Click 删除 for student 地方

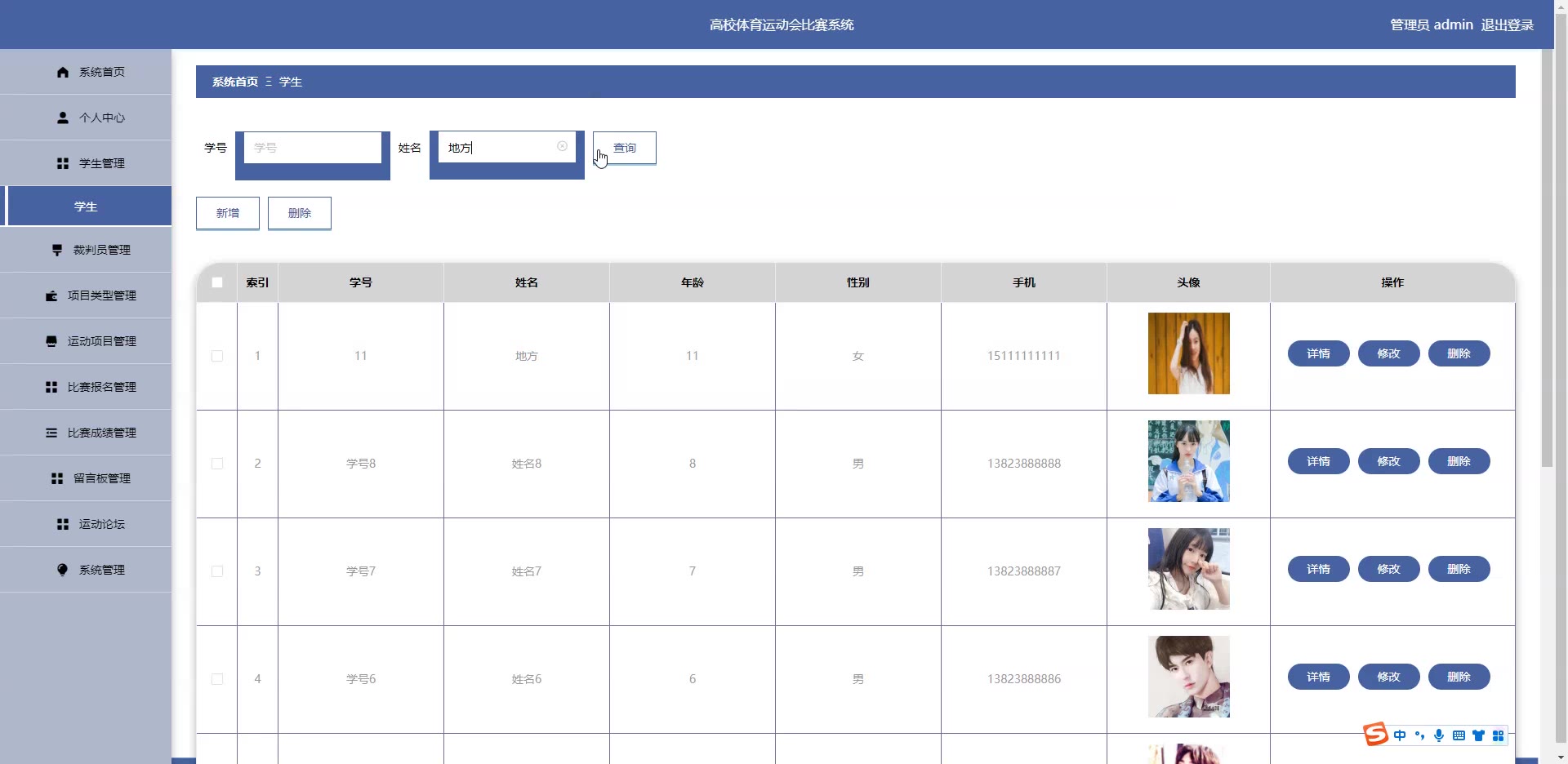(1459, 353)
